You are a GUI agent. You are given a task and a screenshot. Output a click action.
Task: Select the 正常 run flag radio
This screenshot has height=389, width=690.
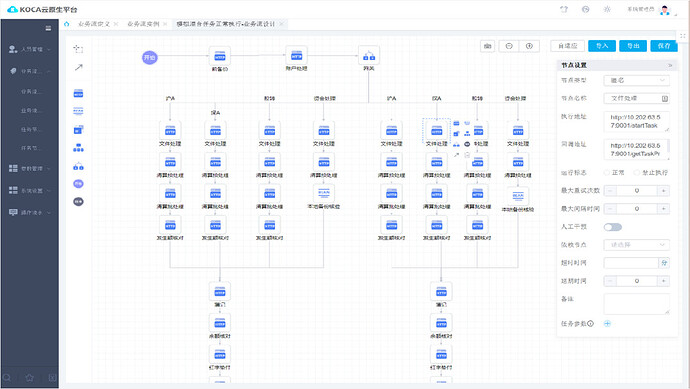click(x=607, y=172)
